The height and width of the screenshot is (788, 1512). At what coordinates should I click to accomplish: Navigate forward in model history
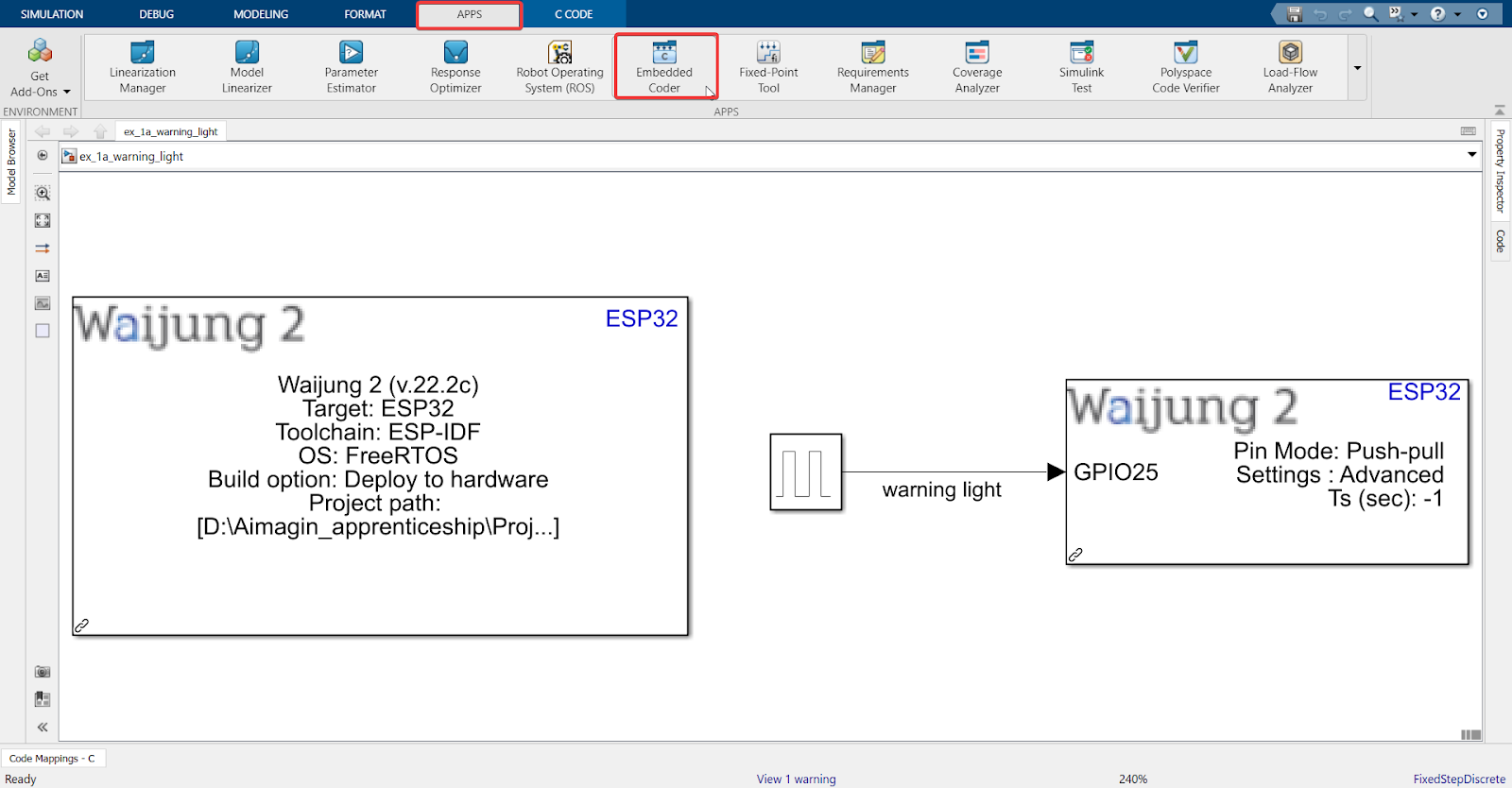71,131
